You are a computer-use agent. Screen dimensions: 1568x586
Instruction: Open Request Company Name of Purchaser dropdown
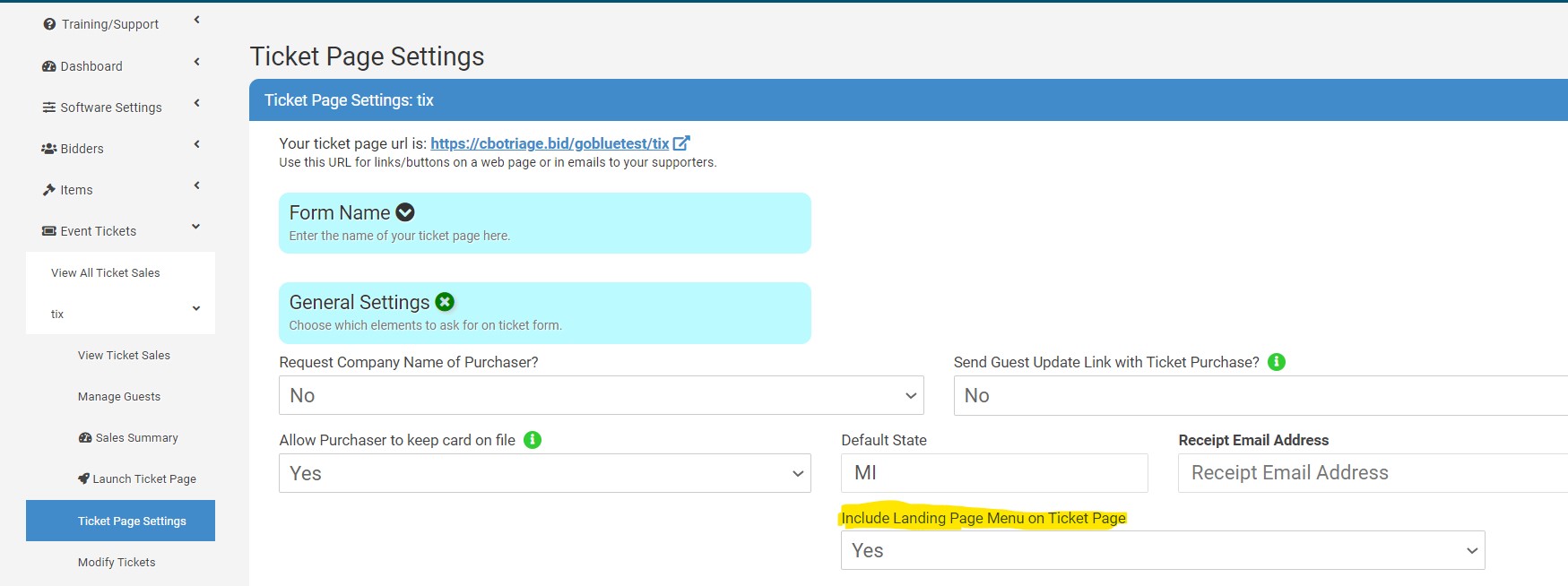pos(601,395)
